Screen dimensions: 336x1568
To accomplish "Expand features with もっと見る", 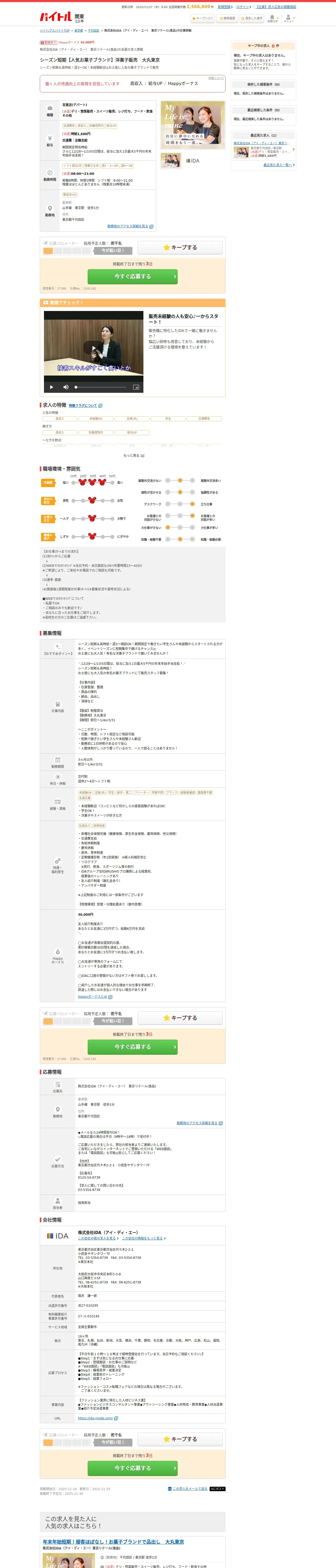I will tap(134, 455).
